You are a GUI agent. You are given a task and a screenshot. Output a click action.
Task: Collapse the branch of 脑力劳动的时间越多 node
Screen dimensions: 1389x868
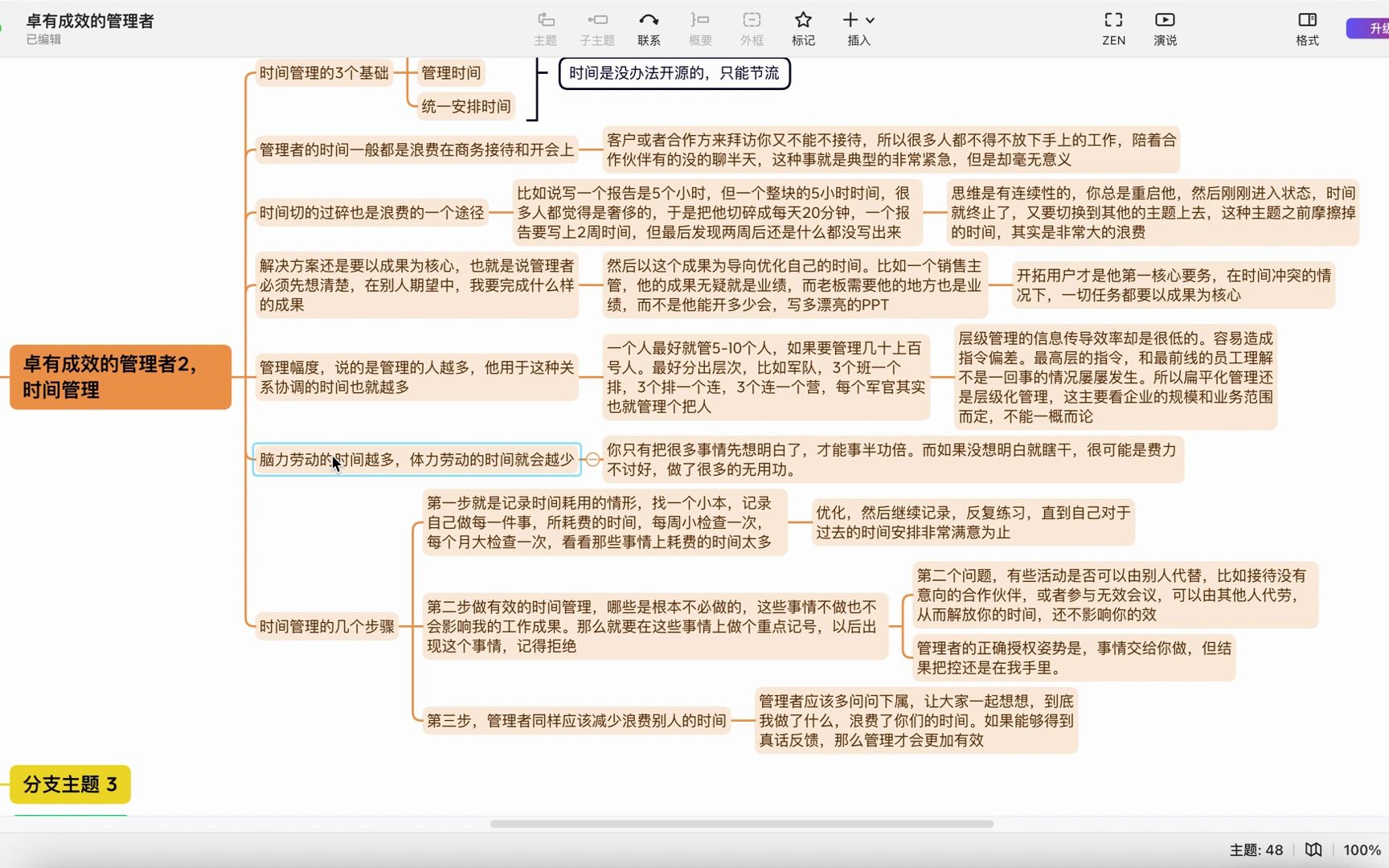point(593,460)
